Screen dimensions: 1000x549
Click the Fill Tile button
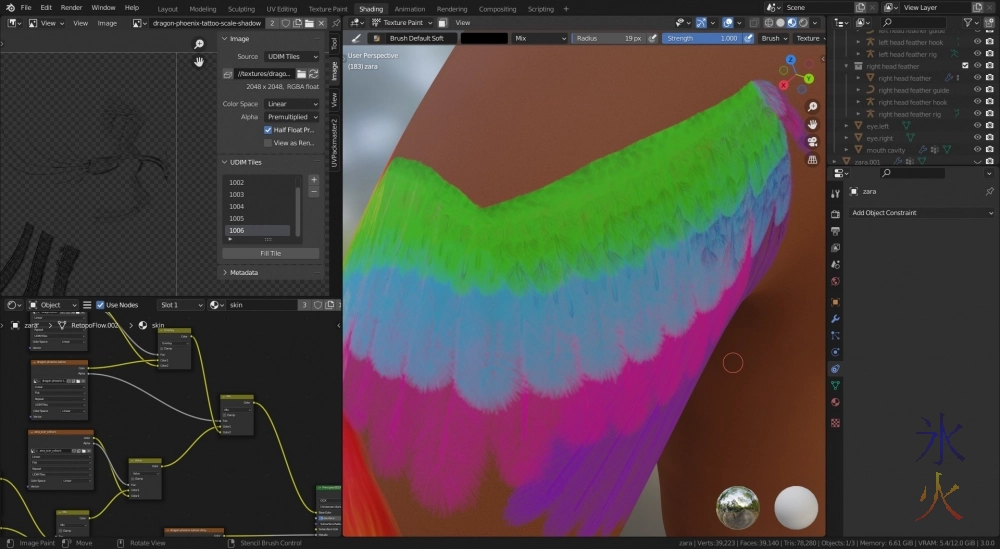click(x=270, y=254)
